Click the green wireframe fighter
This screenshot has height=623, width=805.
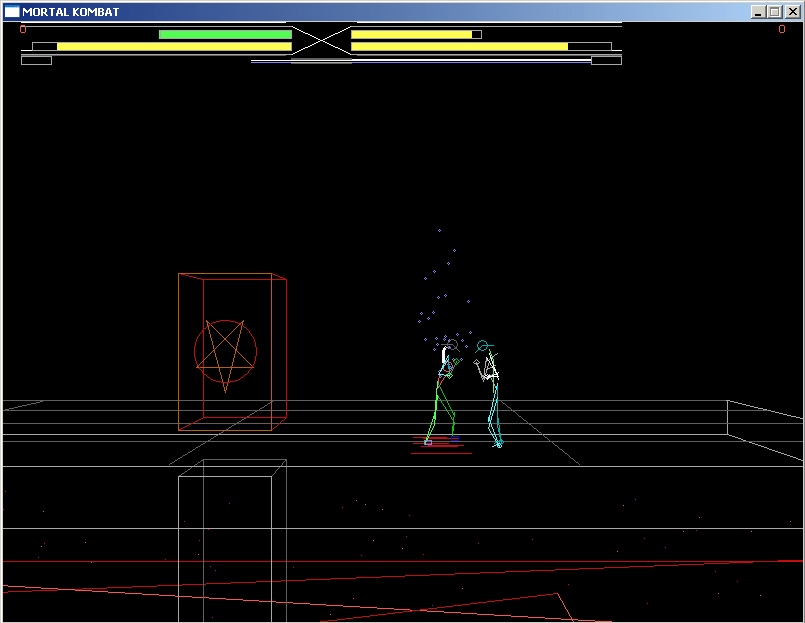pos(442,394)
